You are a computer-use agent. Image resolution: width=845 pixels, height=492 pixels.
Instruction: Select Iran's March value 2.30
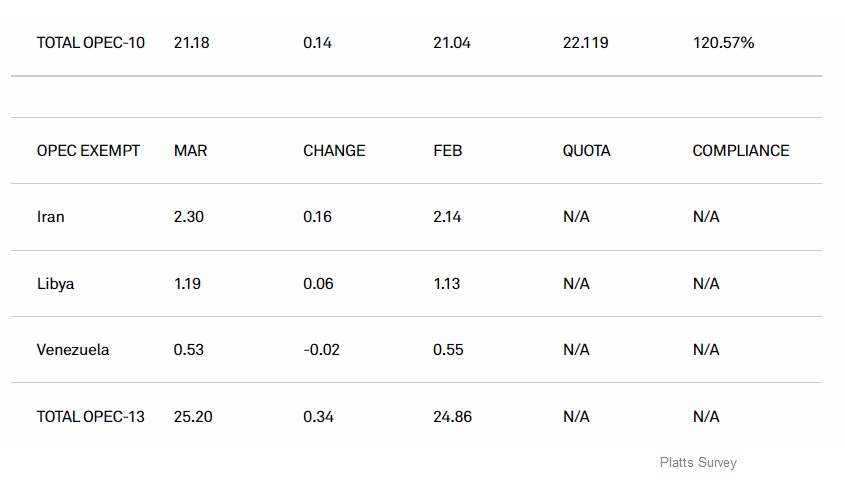tap(189, 217)
